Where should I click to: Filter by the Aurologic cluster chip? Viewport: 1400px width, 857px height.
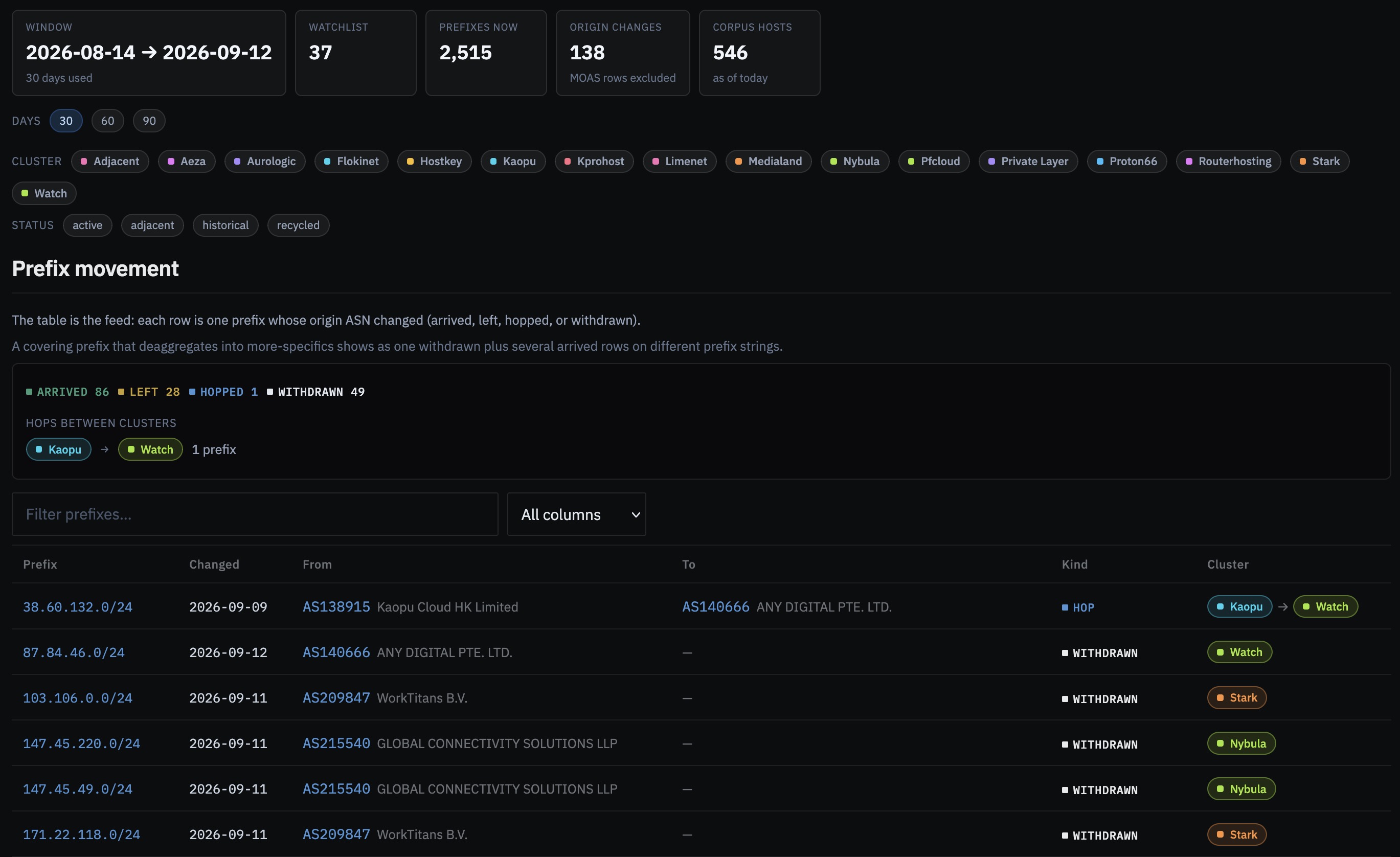tap(265, 161)
